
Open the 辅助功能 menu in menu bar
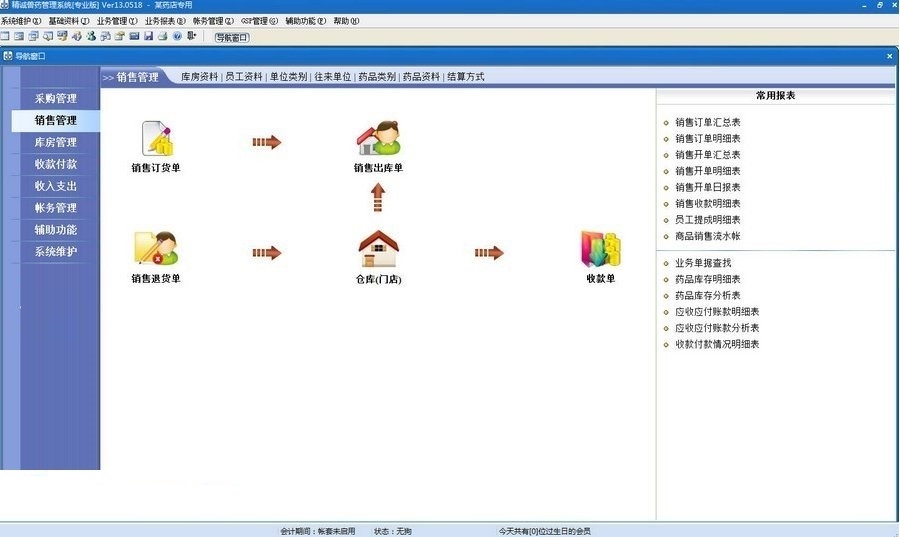pyautogui.click(x=306, y=21)
